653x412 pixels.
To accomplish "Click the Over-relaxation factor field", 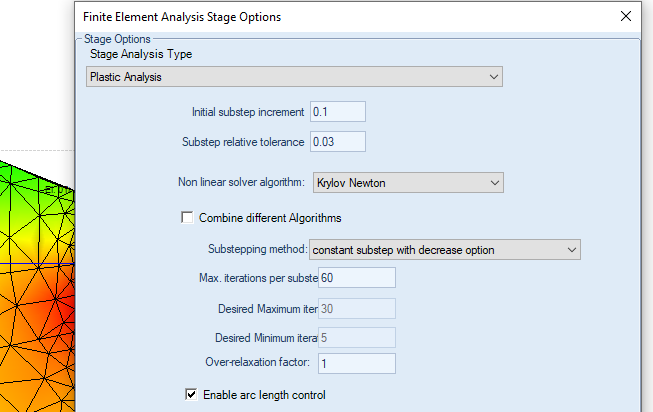I will [x=357, y=364].
